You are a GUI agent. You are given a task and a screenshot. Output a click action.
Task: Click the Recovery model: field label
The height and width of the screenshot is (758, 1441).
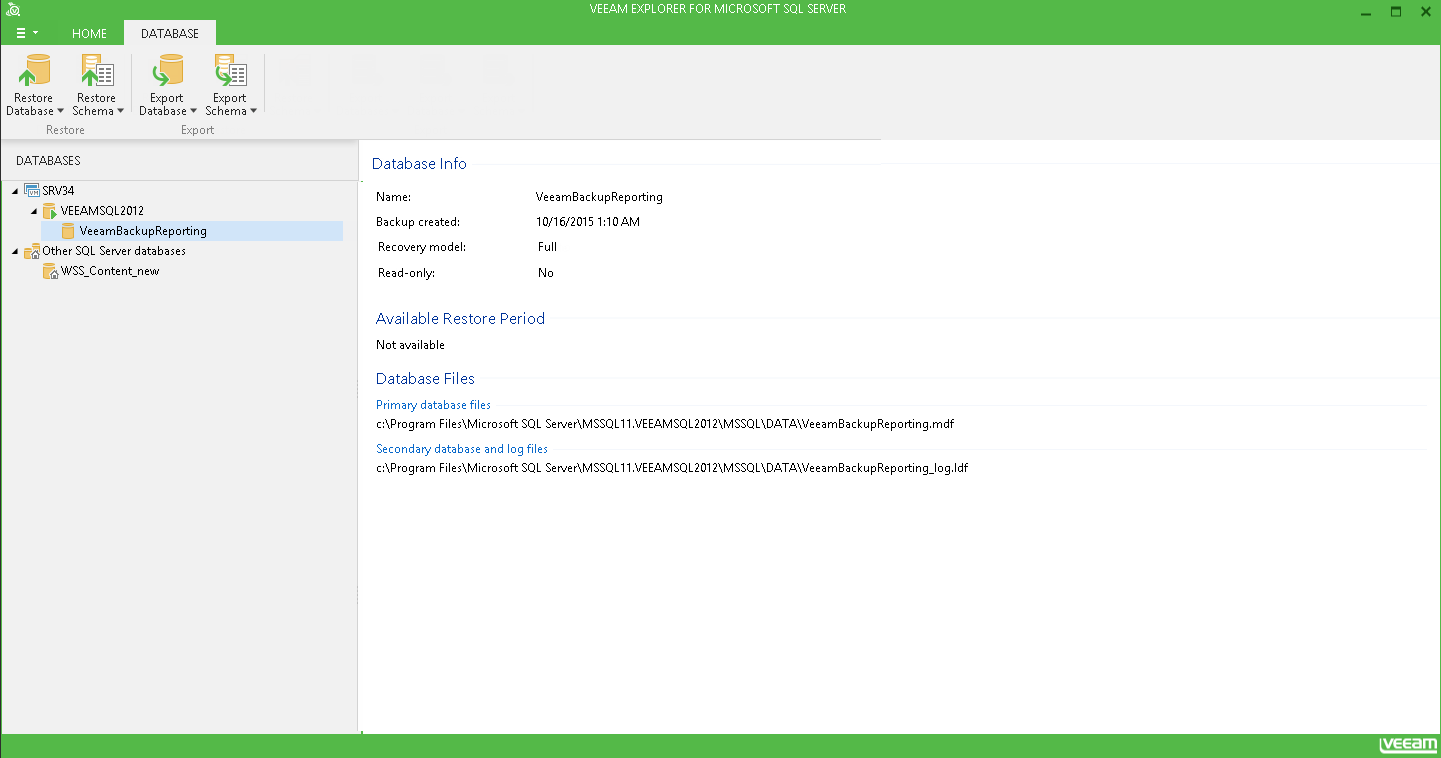coord(422,247)
